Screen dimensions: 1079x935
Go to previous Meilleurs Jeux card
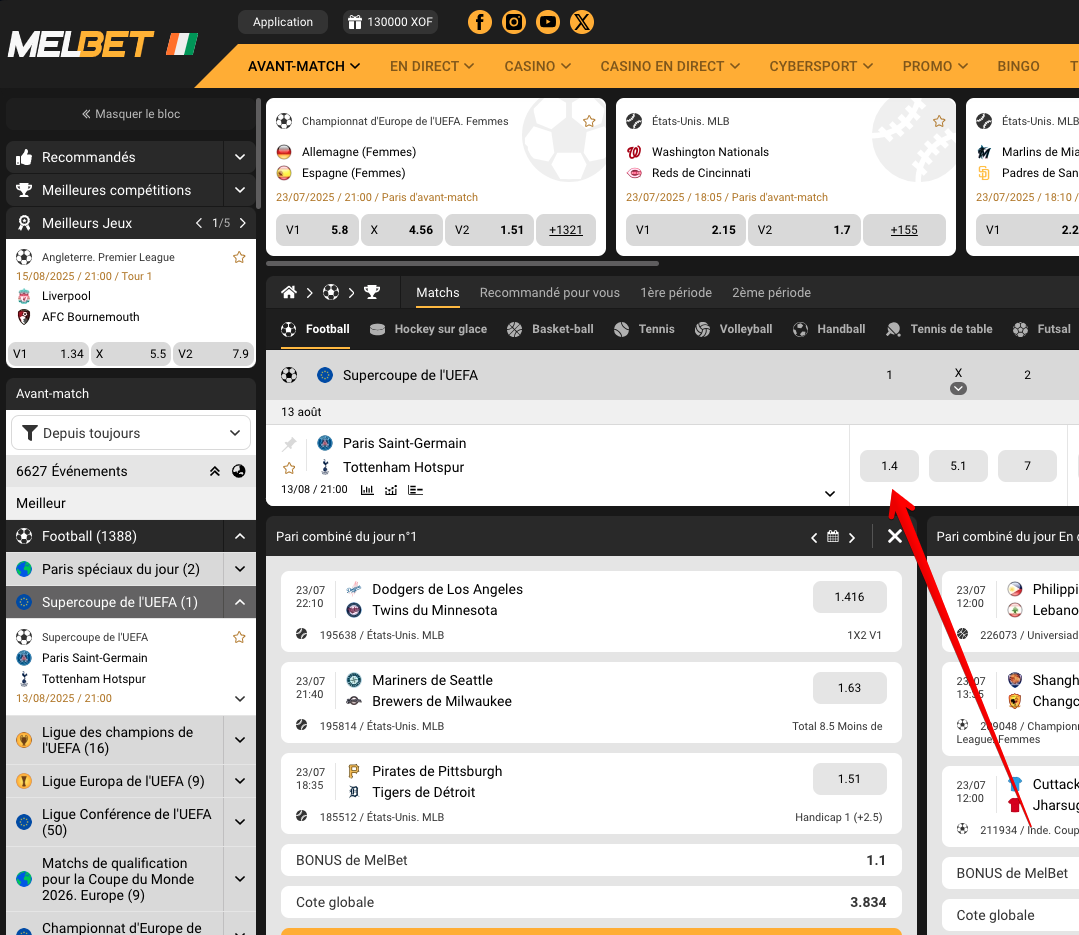pos(199,223)
